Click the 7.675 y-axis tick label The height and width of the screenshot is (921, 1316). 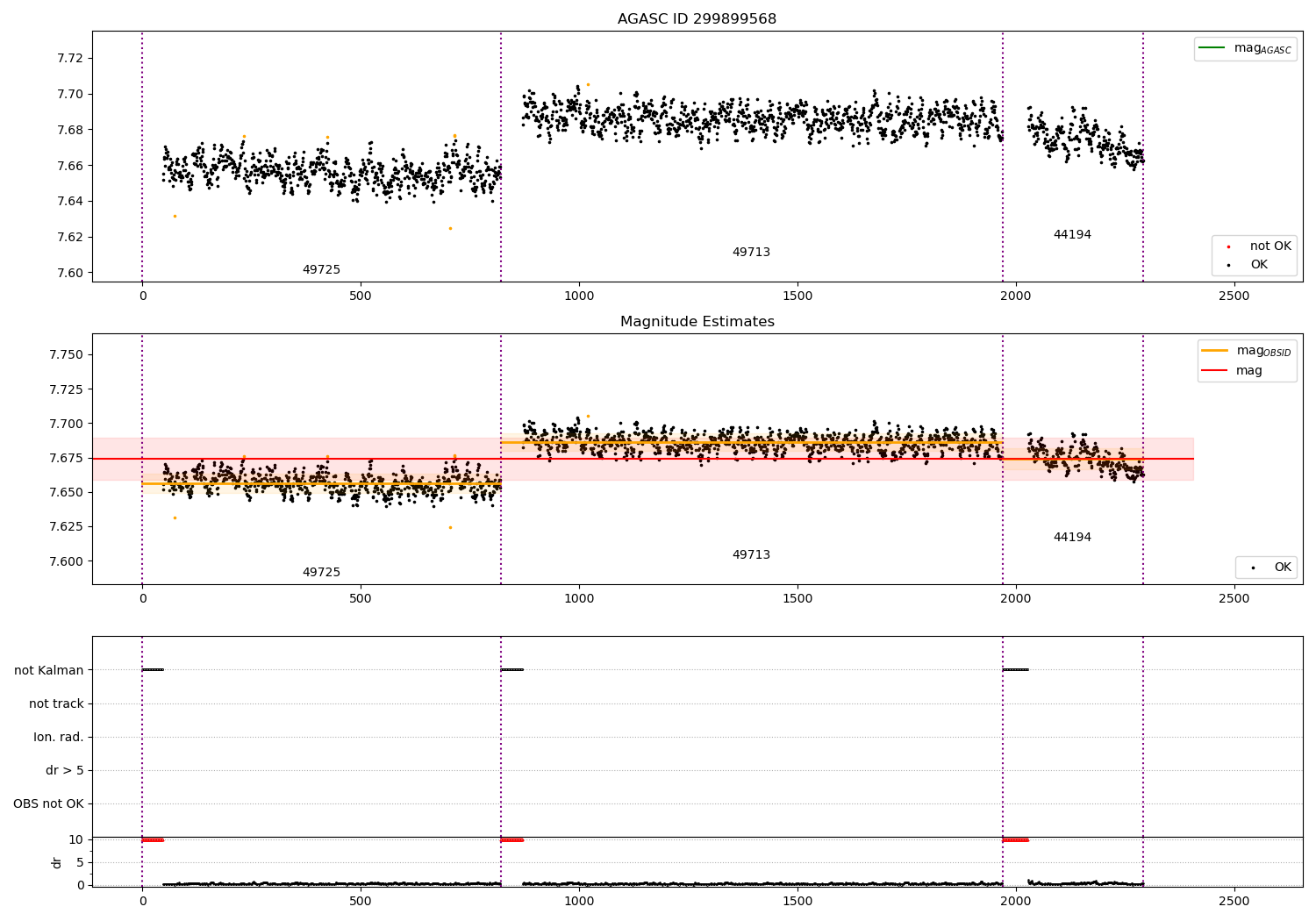click(67, 458)
